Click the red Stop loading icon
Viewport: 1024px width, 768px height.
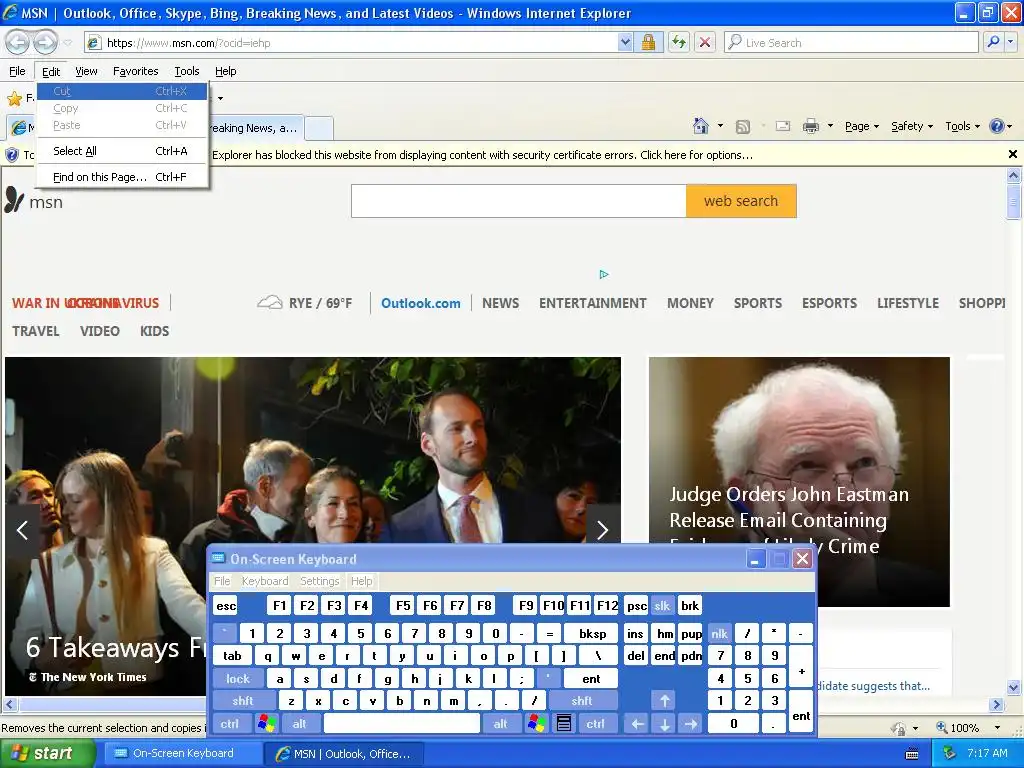705,42
